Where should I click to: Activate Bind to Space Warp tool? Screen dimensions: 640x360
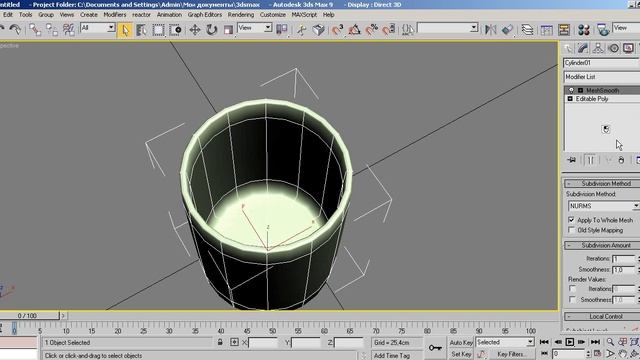click(x=69, y=30)
